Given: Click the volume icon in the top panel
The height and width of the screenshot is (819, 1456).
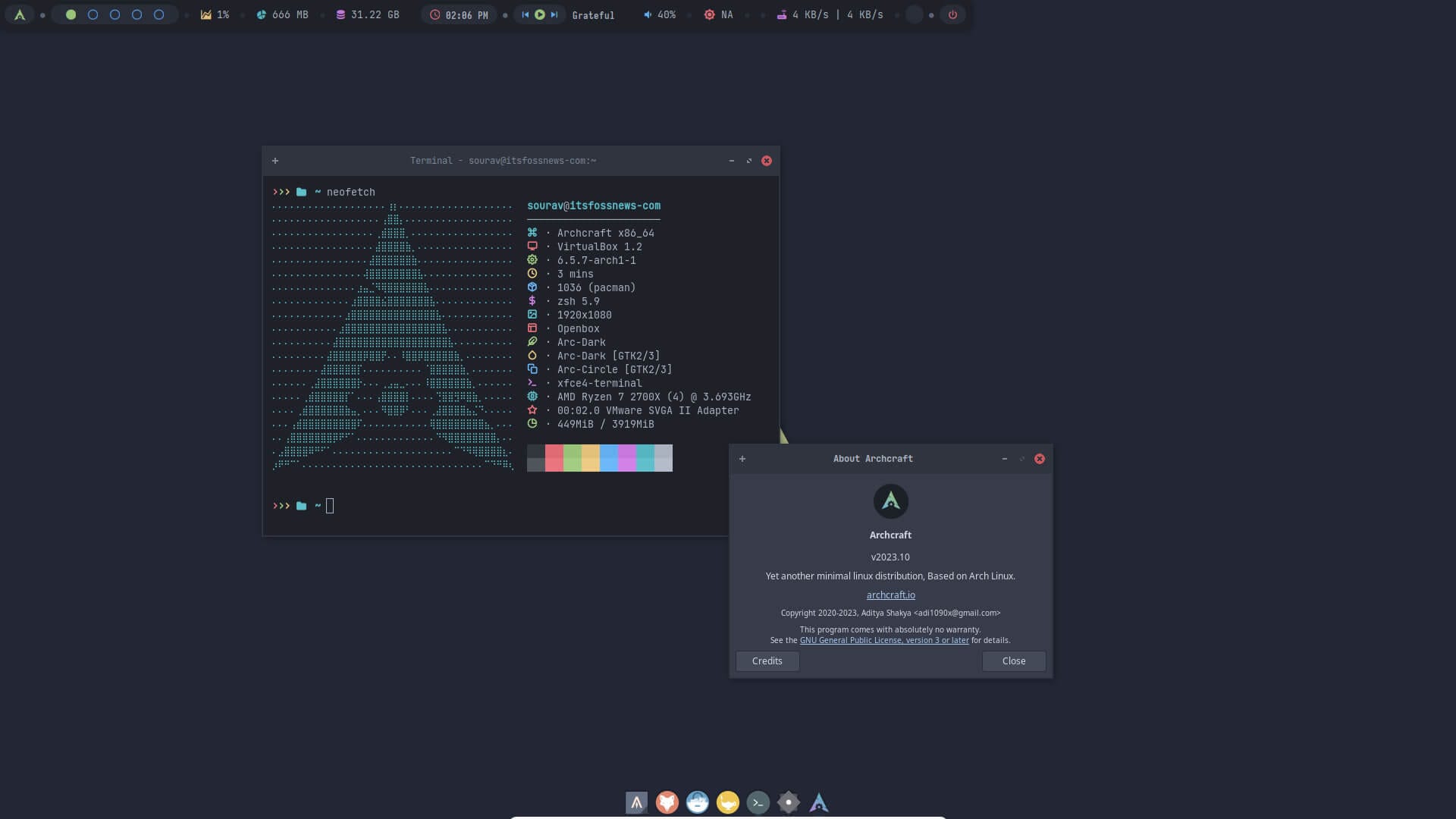Looking at the screenshot, I should [647, 14].
